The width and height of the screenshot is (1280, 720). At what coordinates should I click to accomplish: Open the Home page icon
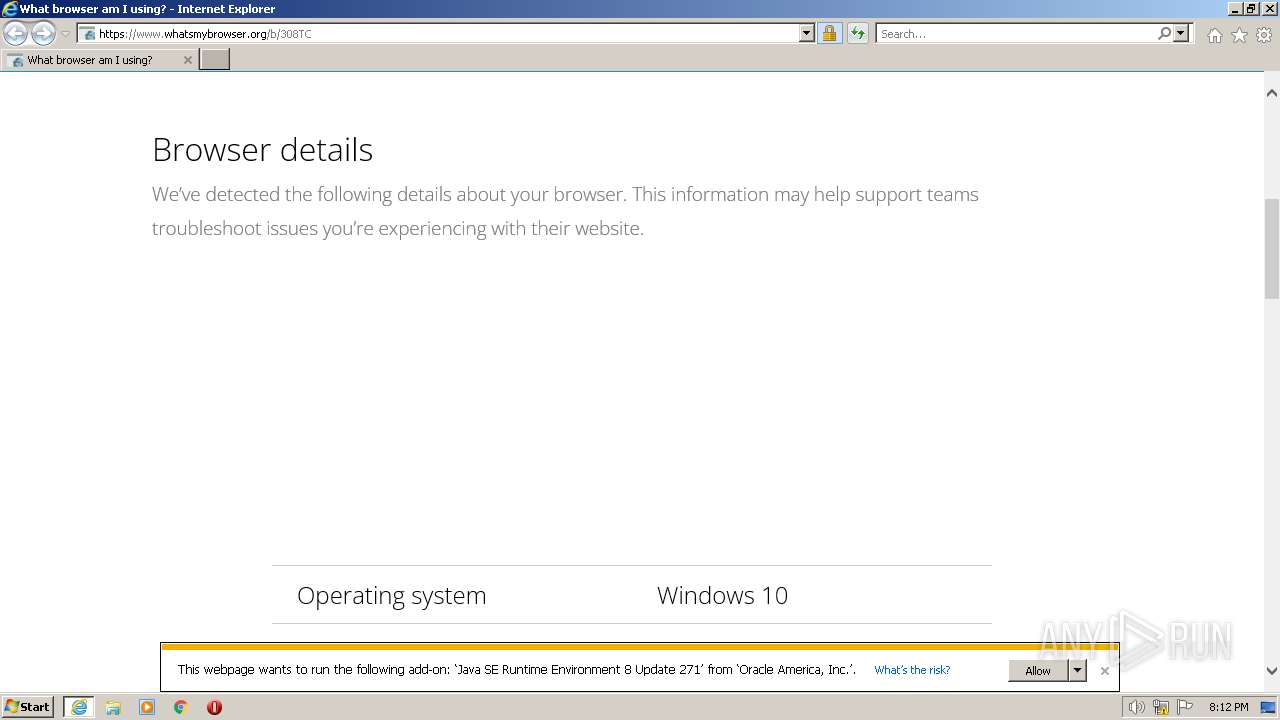pos(1214,35)
